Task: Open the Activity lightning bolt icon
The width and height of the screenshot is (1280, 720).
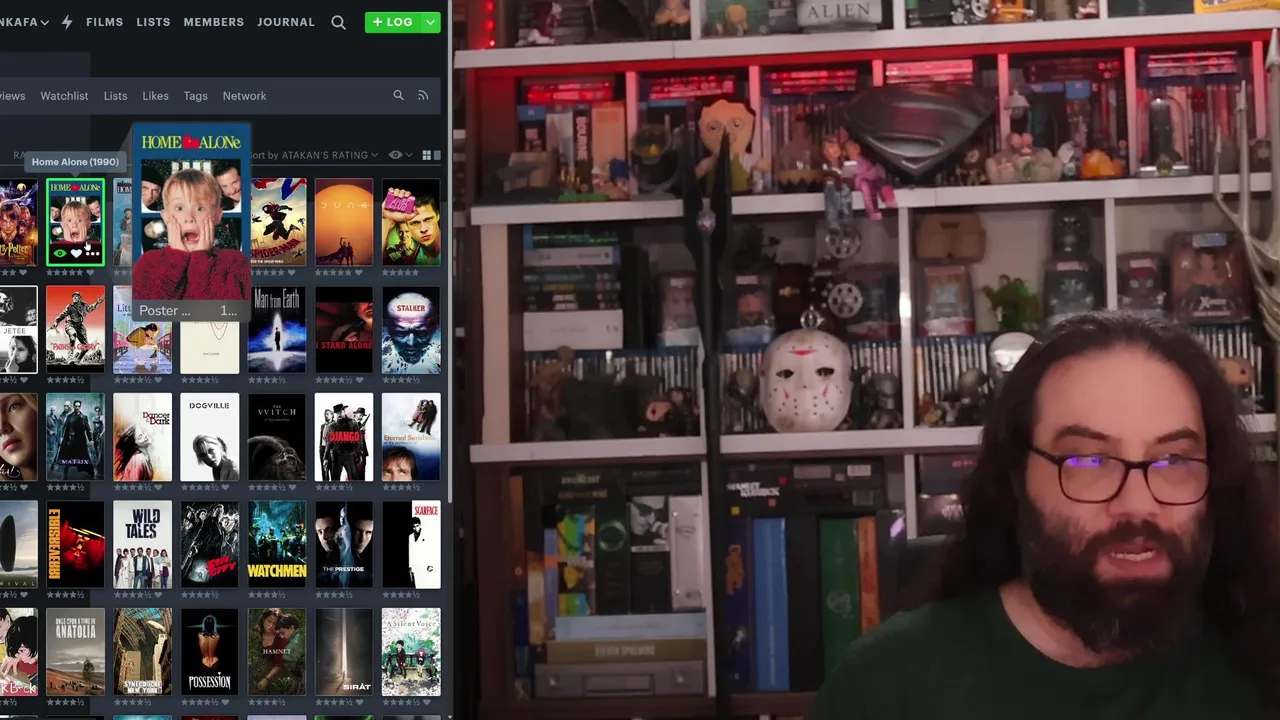Action: point(67,22)
